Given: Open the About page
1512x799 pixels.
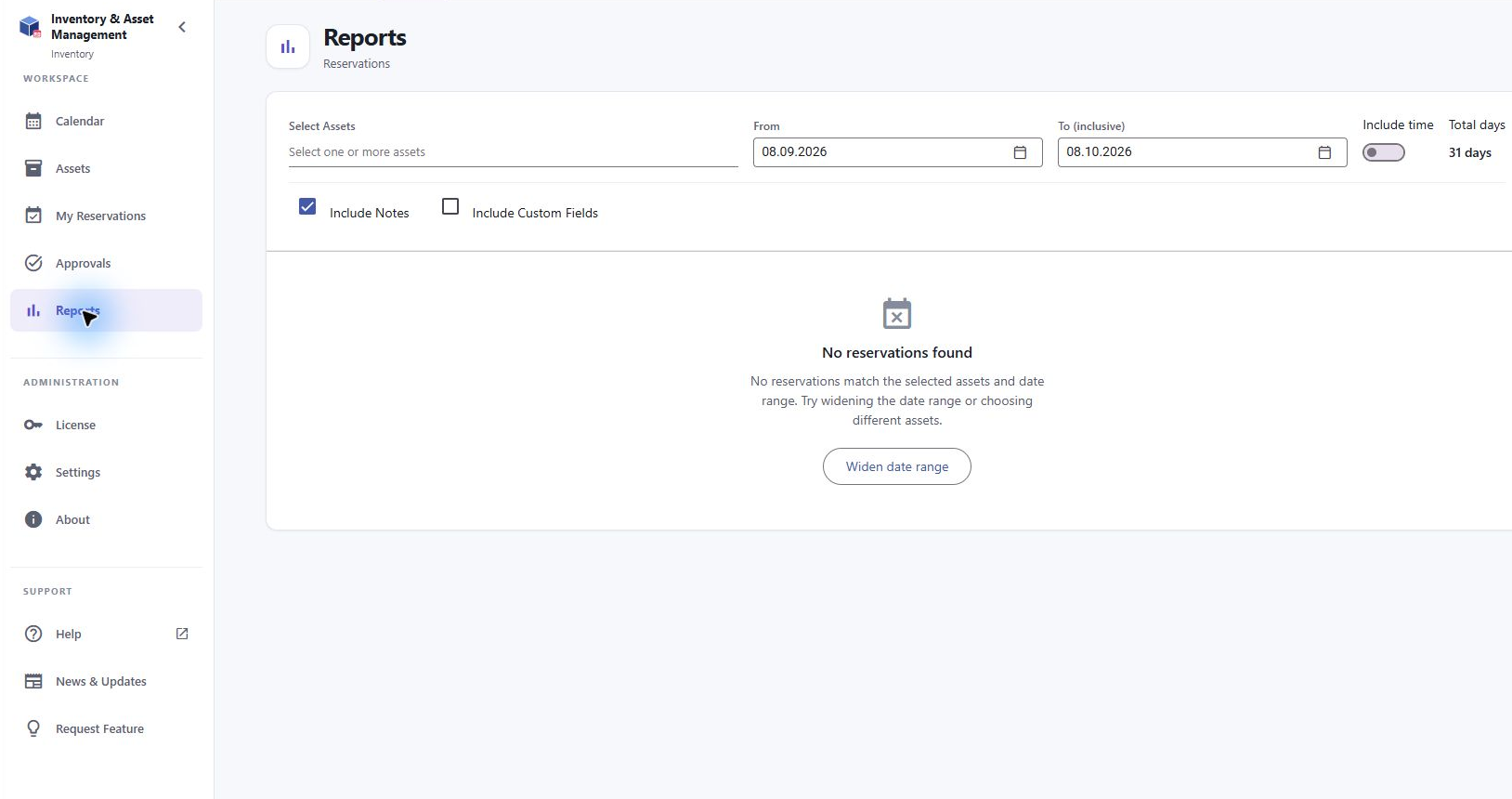Looking at the screenshot, I should pos(106,519).
